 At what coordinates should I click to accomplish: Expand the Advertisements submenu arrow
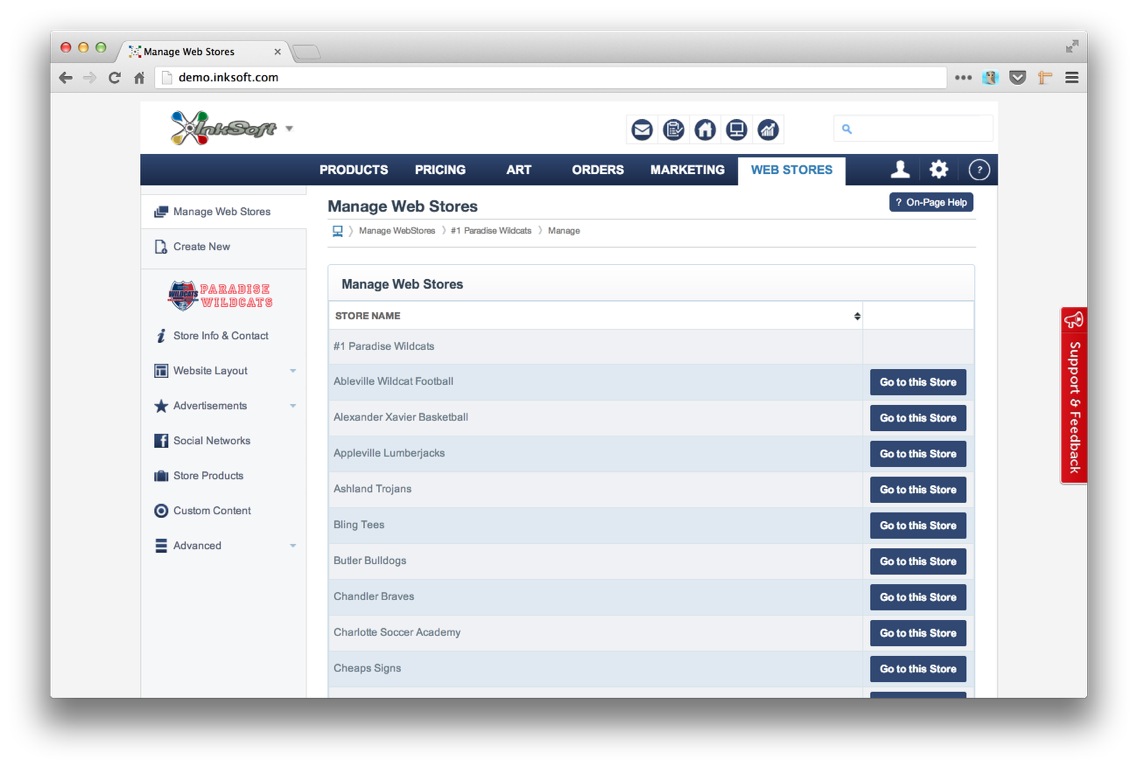293,405
